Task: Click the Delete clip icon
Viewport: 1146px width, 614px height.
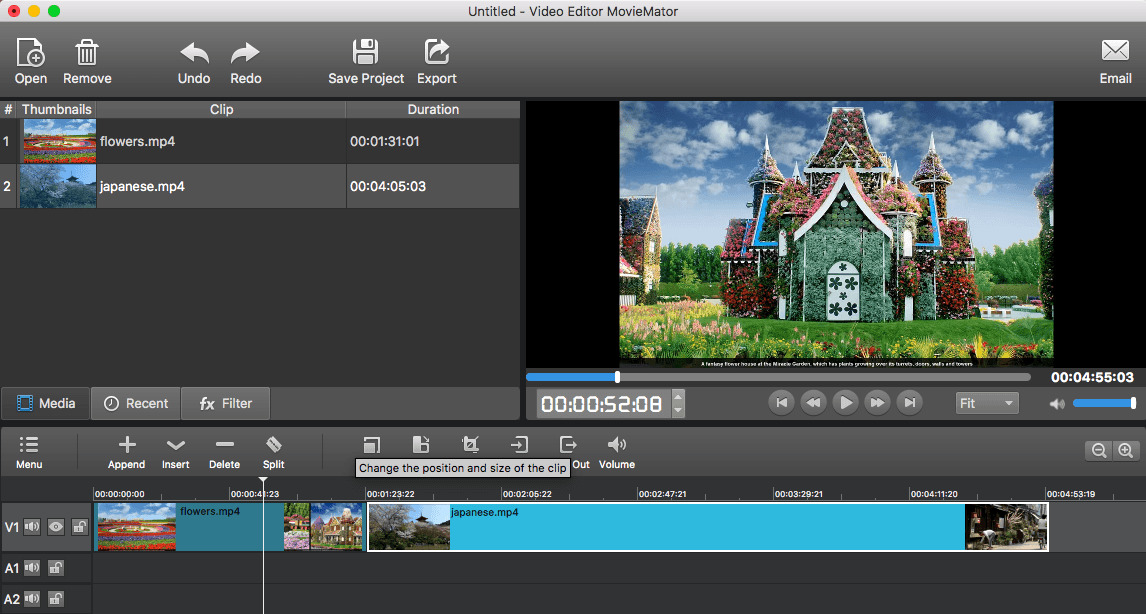Action: [224, 451]
